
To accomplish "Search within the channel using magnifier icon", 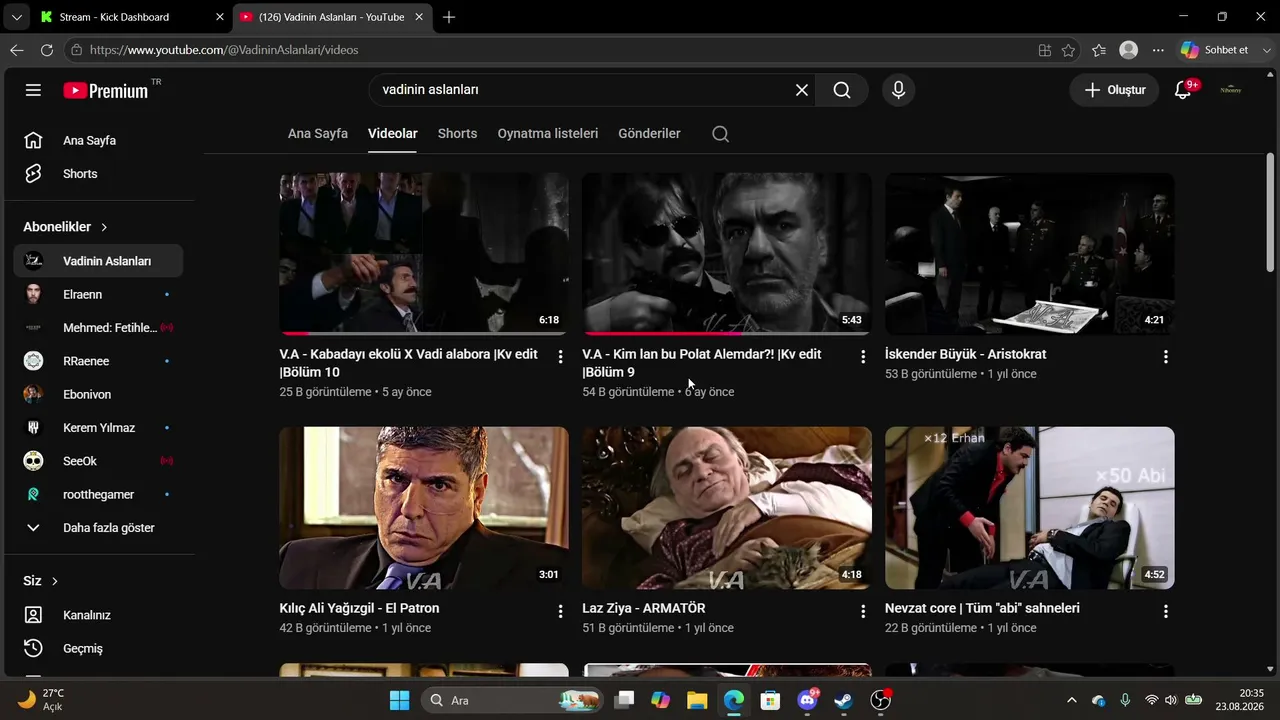I will [720, 134].
